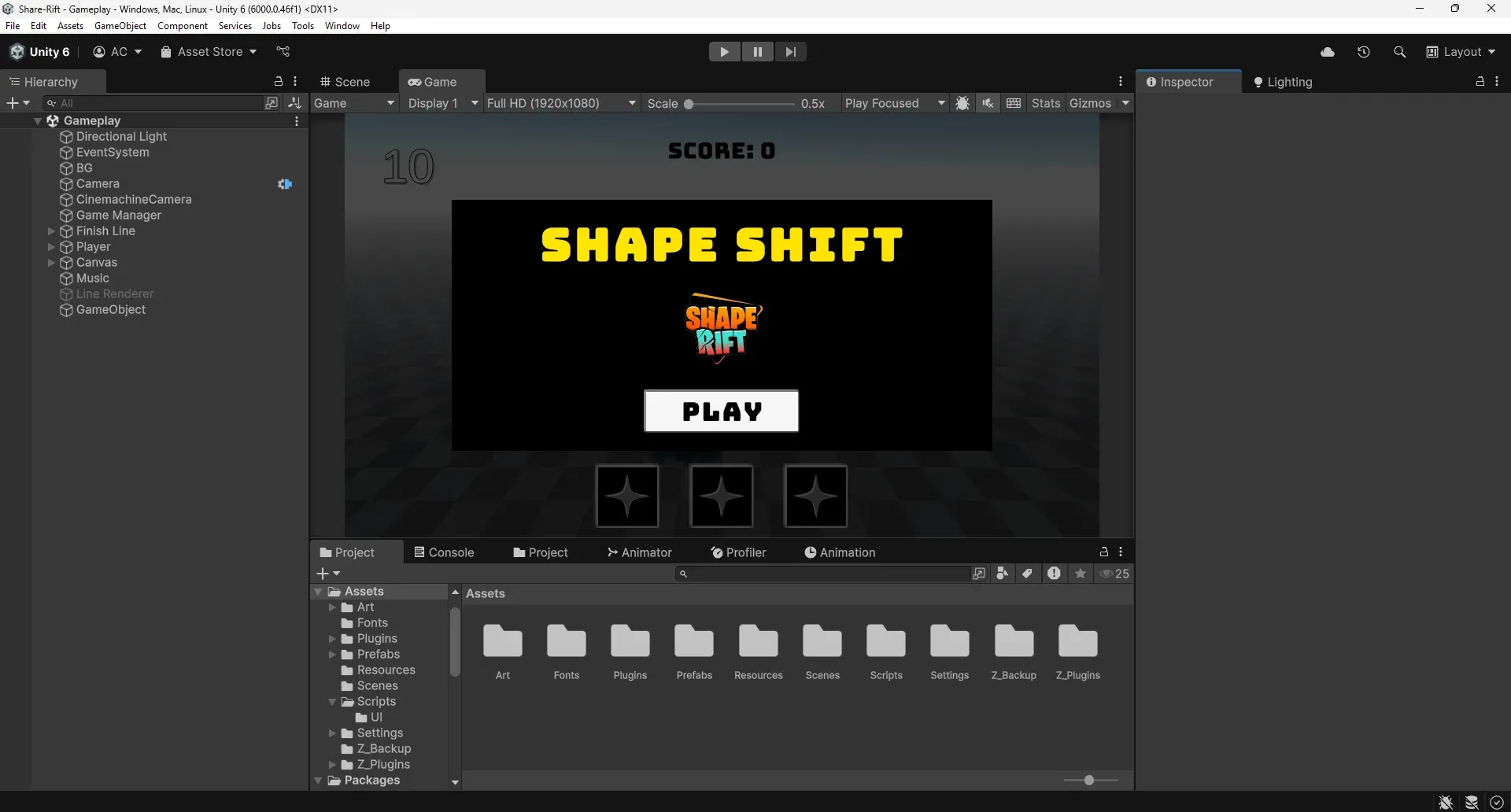Click the Game view Scale slider
The width and height of the screenshot is (1511, 812).
740,104
